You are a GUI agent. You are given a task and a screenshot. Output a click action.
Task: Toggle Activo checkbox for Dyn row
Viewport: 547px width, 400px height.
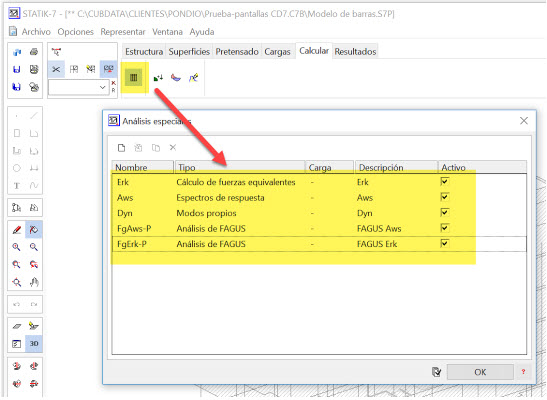444,212
